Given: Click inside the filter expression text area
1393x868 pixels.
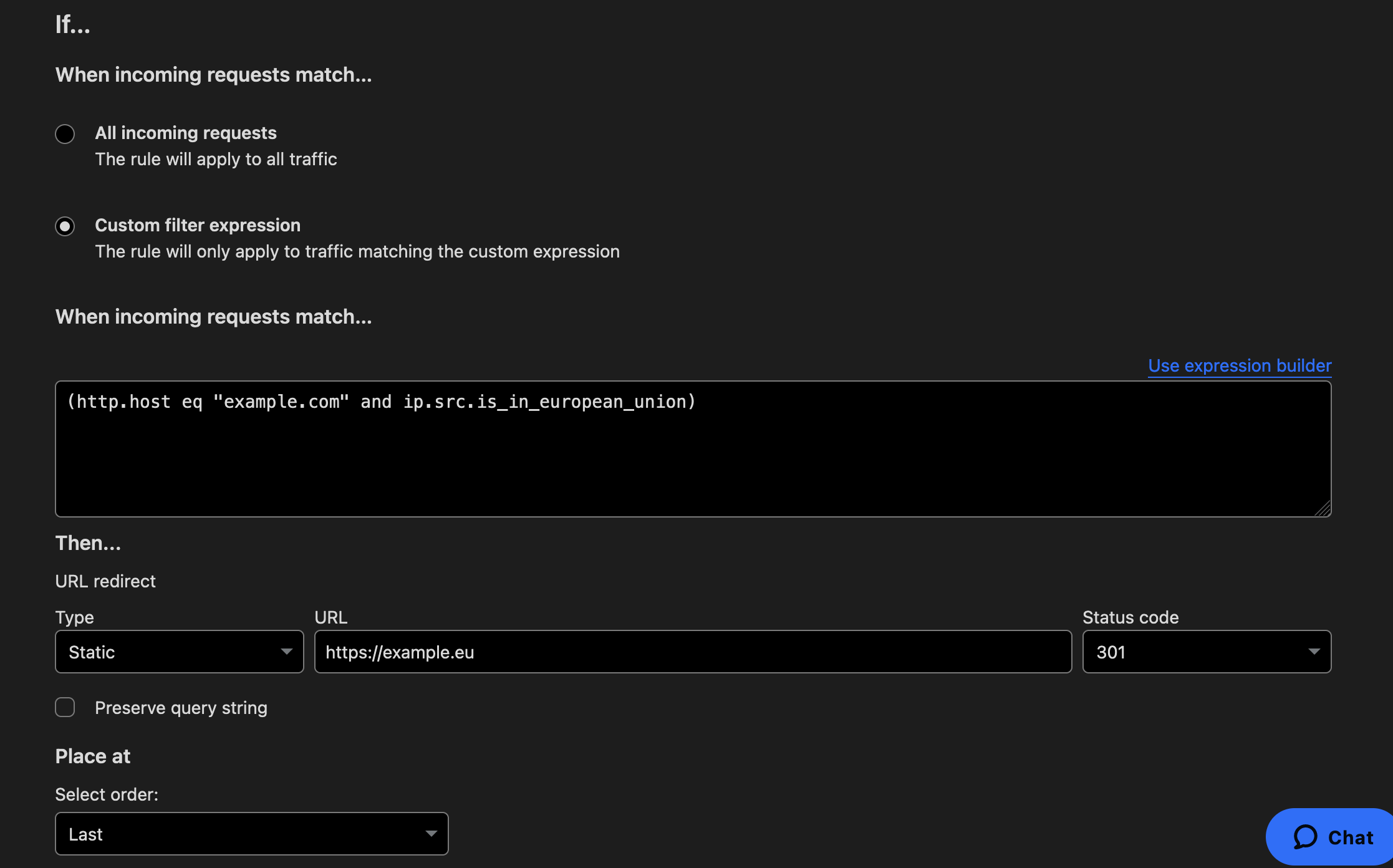Looking at the screenshot, I should point(693,449).
